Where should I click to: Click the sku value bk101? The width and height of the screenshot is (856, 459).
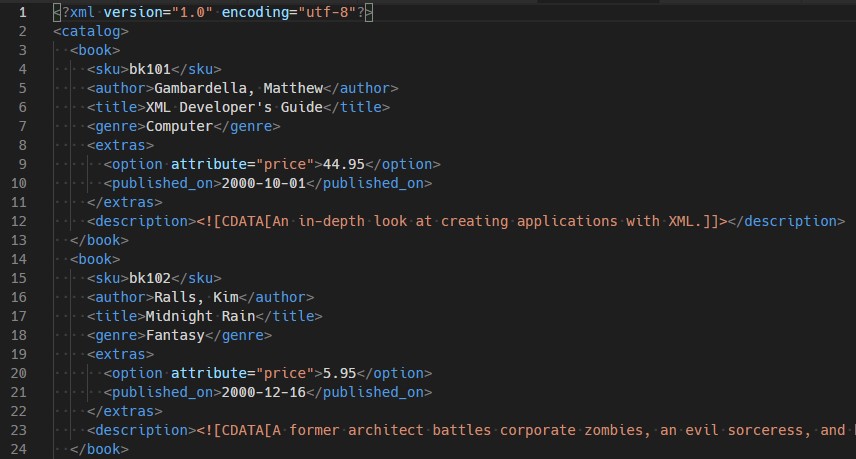click(150, 69)
